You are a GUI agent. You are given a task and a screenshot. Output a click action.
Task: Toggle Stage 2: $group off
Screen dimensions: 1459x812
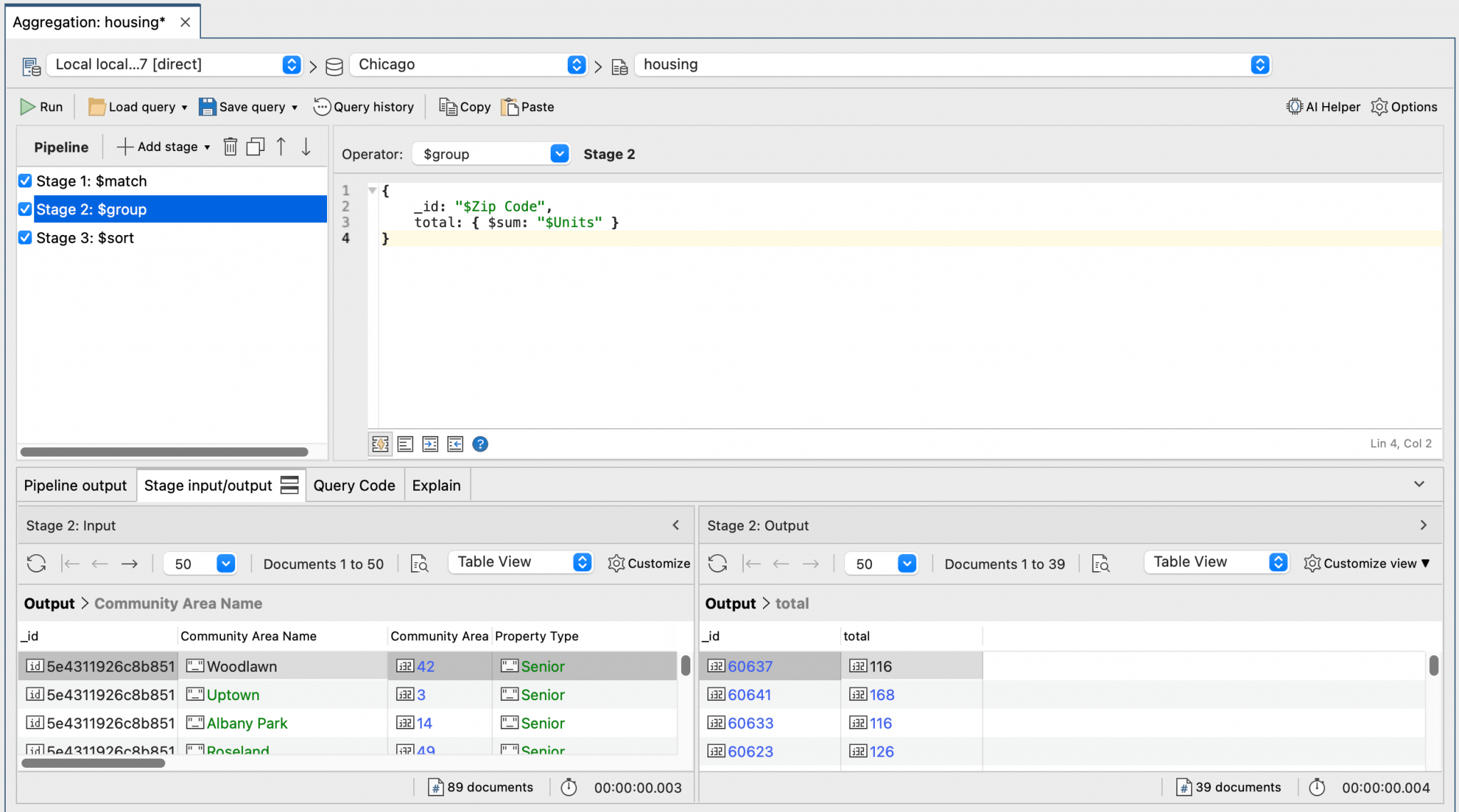tap(25, 209)
